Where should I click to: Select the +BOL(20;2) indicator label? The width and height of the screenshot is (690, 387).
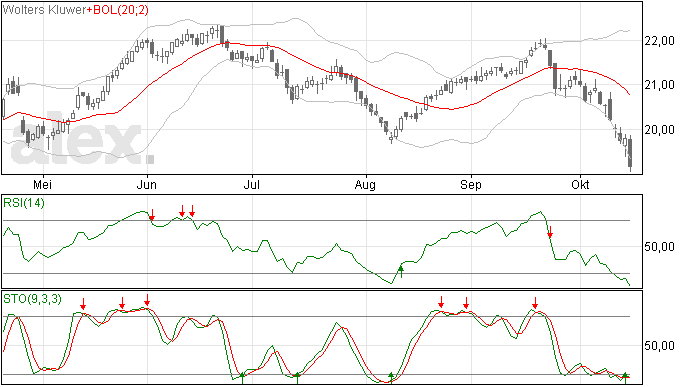(x=118, y=10)
